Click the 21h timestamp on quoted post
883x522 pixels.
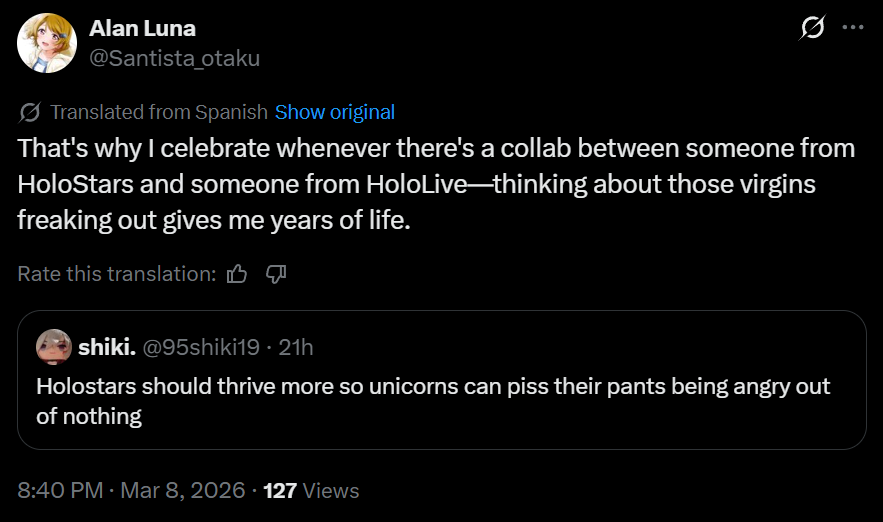tap(296, 347)
